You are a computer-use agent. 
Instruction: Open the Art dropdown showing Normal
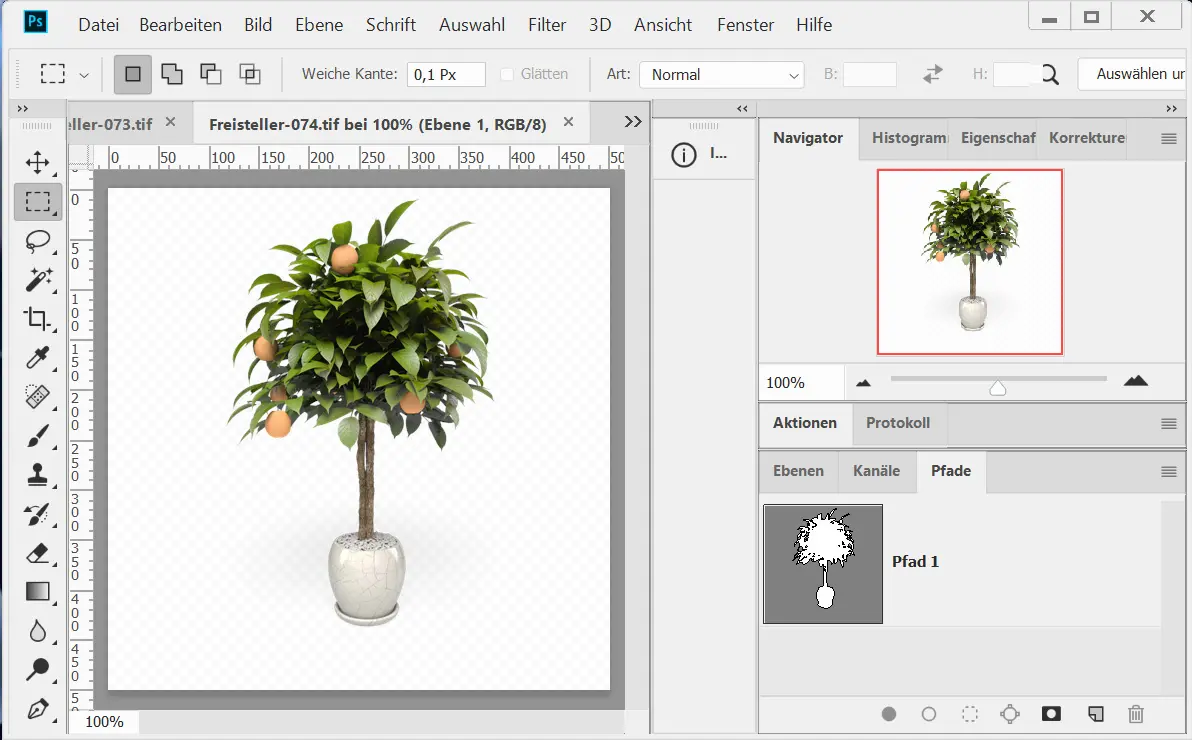pyautogui.click(x=721, y=75)
